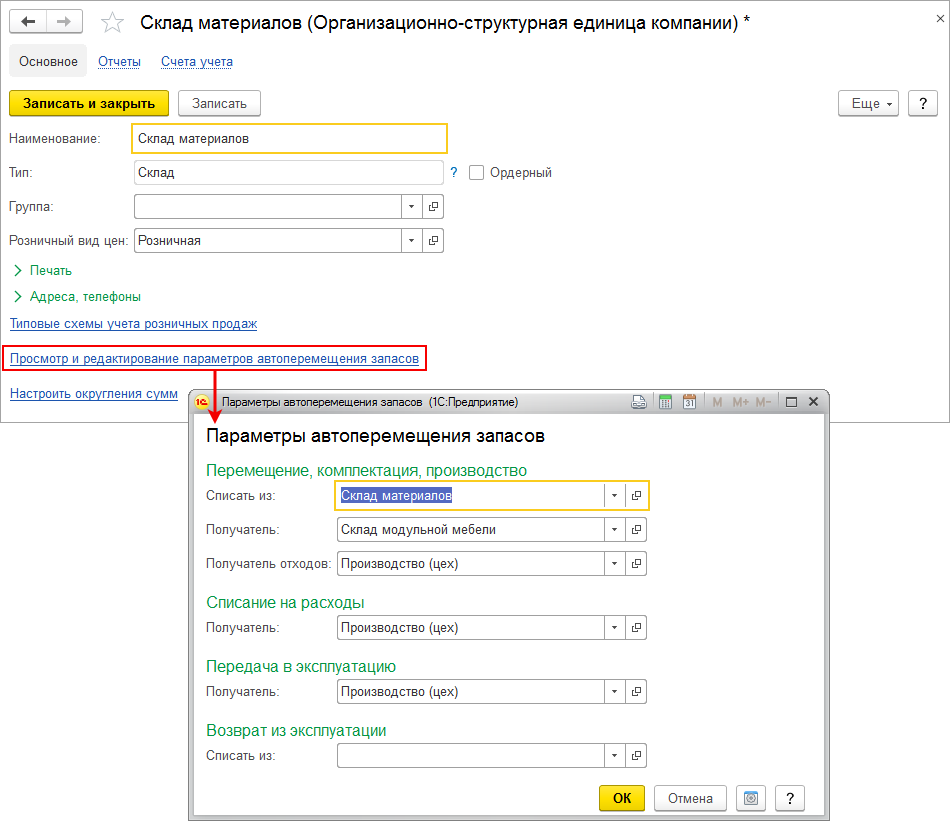Open the Получатель отходов dropdown list
The height and width of the screenshot is (821, 950).
615,564
